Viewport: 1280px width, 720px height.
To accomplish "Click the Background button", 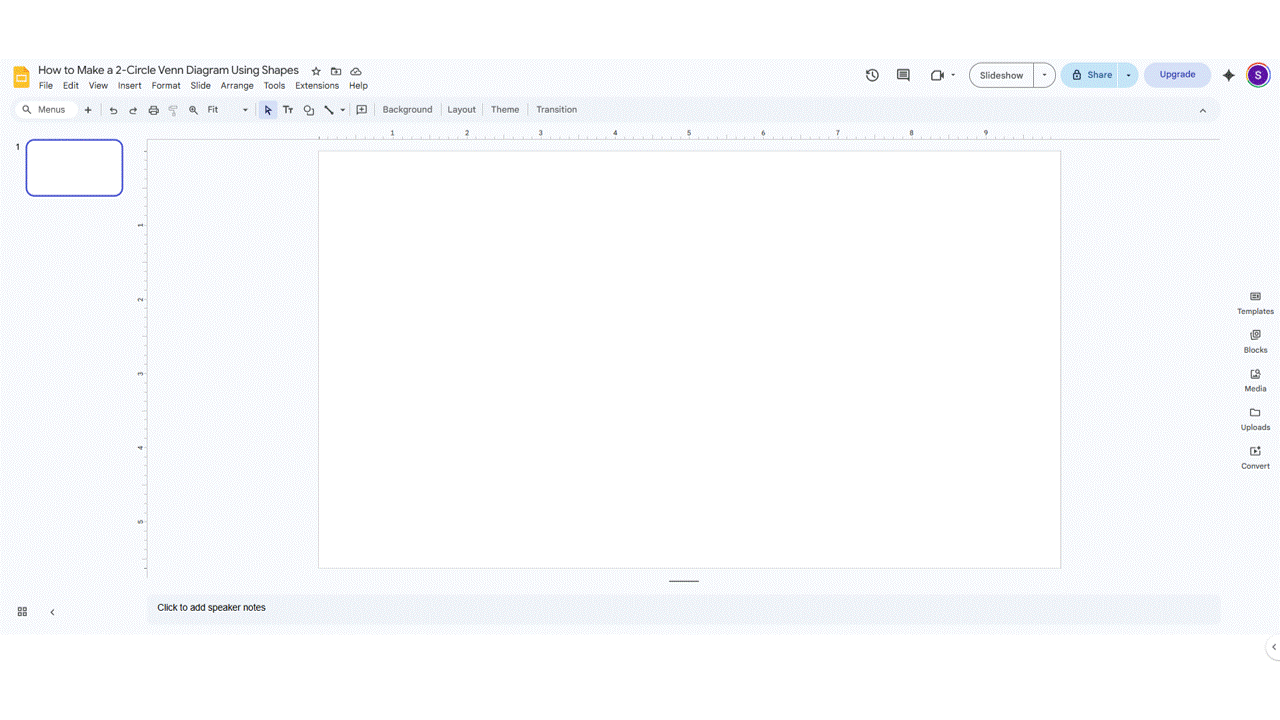I will pyautogui.click(x=407, y=110).
